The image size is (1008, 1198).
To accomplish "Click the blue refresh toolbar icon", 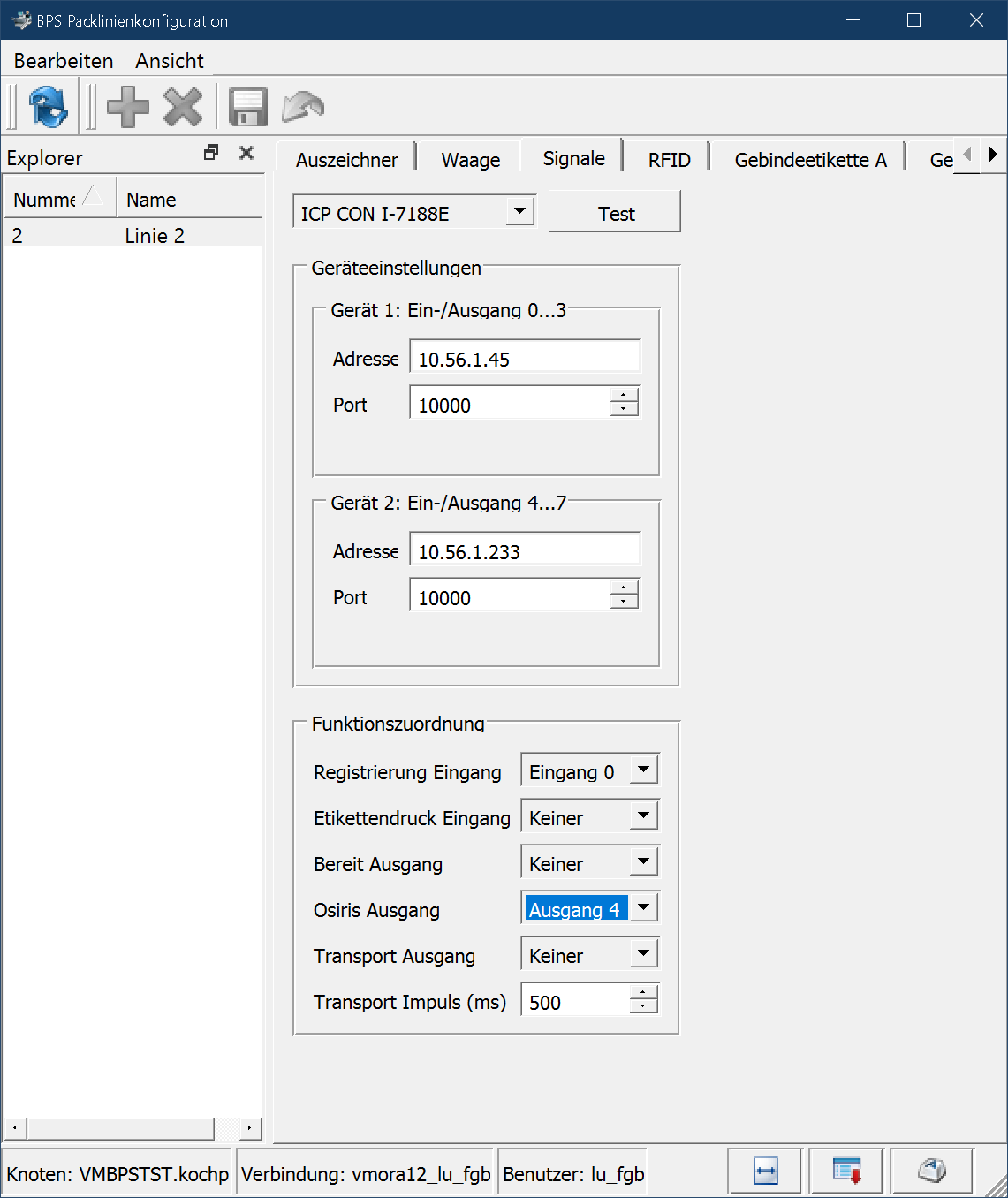I will click(48, 107).
